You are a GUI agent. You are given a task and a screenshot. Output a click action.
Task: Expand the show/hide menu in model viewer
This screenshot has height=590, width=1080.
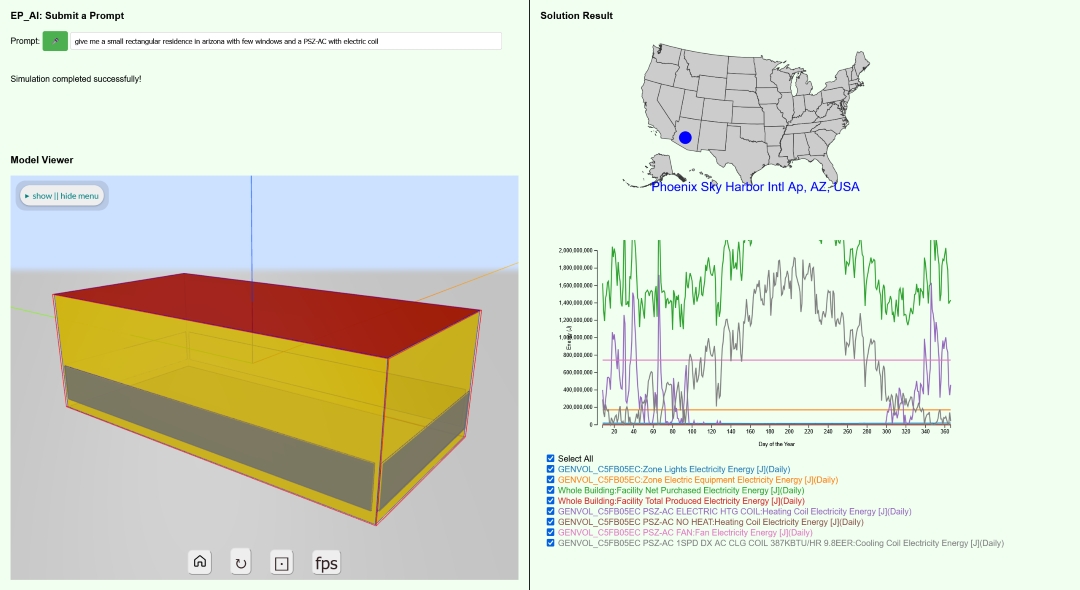pos(62,196)
